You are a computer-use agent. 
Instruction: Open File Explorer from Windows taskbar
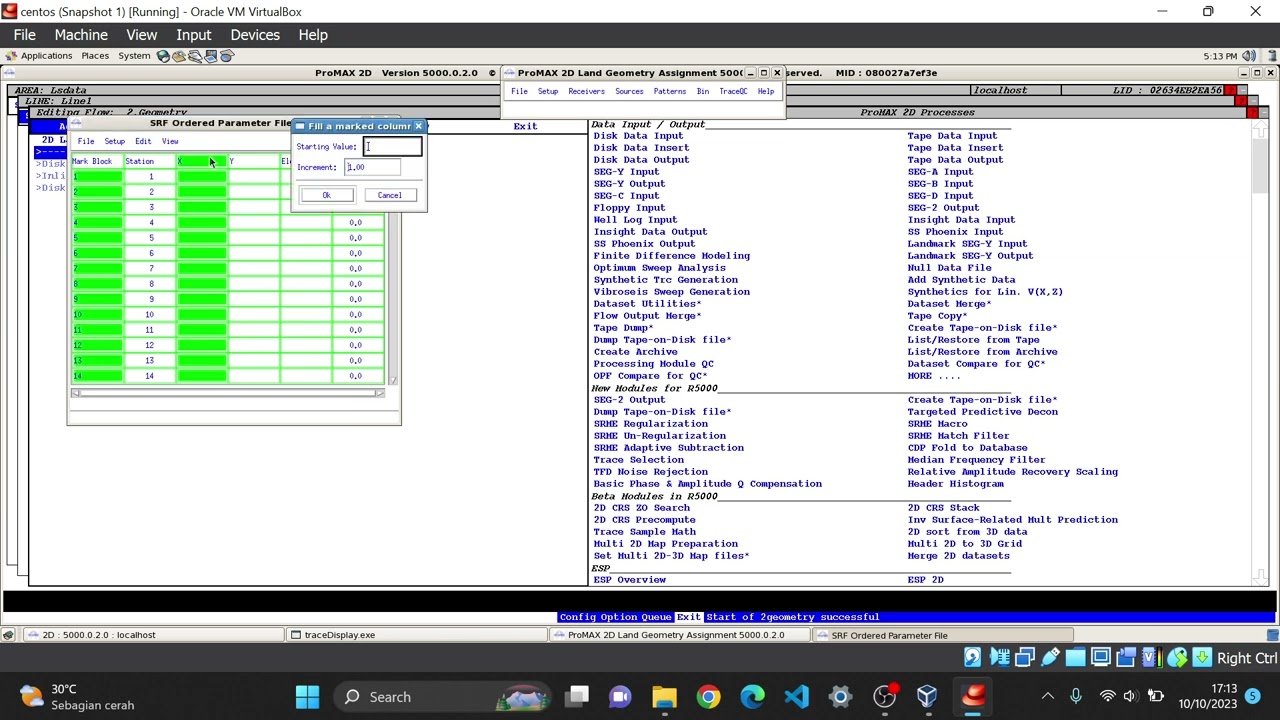[664, 696]
